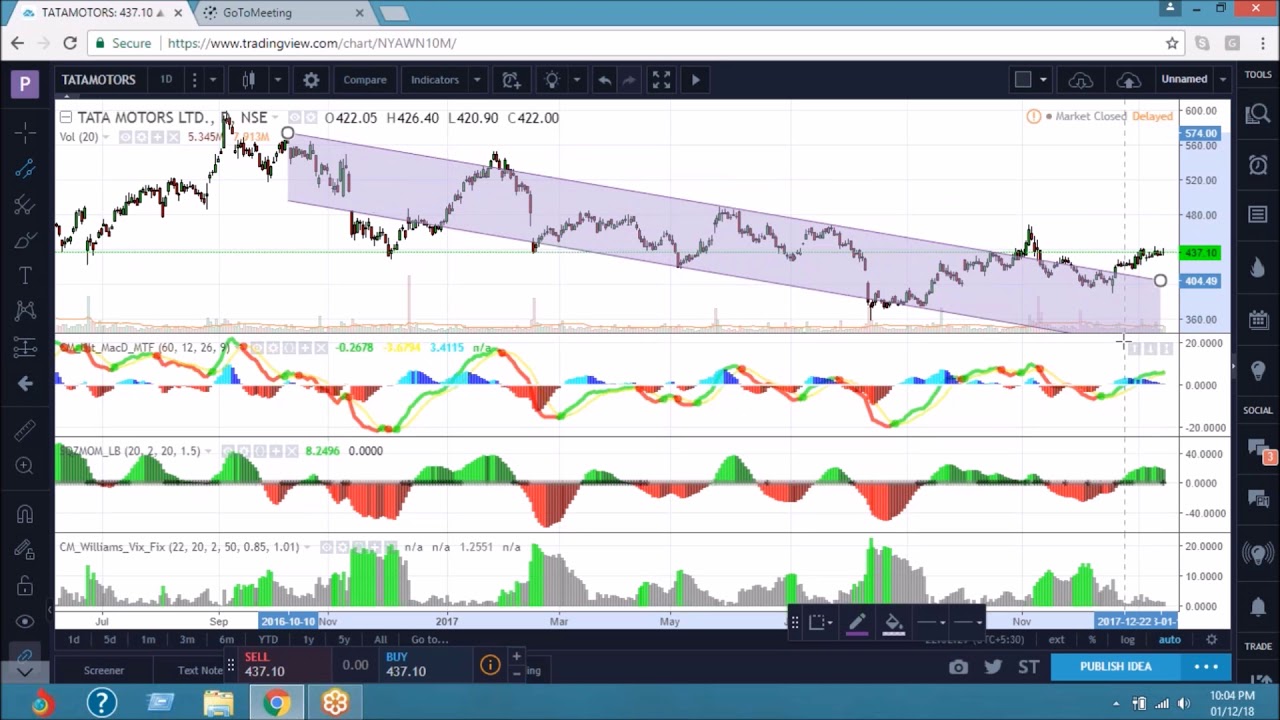Select the pitchfork tool
This screenshot has width=1280, height=720.
click(25, 204)
